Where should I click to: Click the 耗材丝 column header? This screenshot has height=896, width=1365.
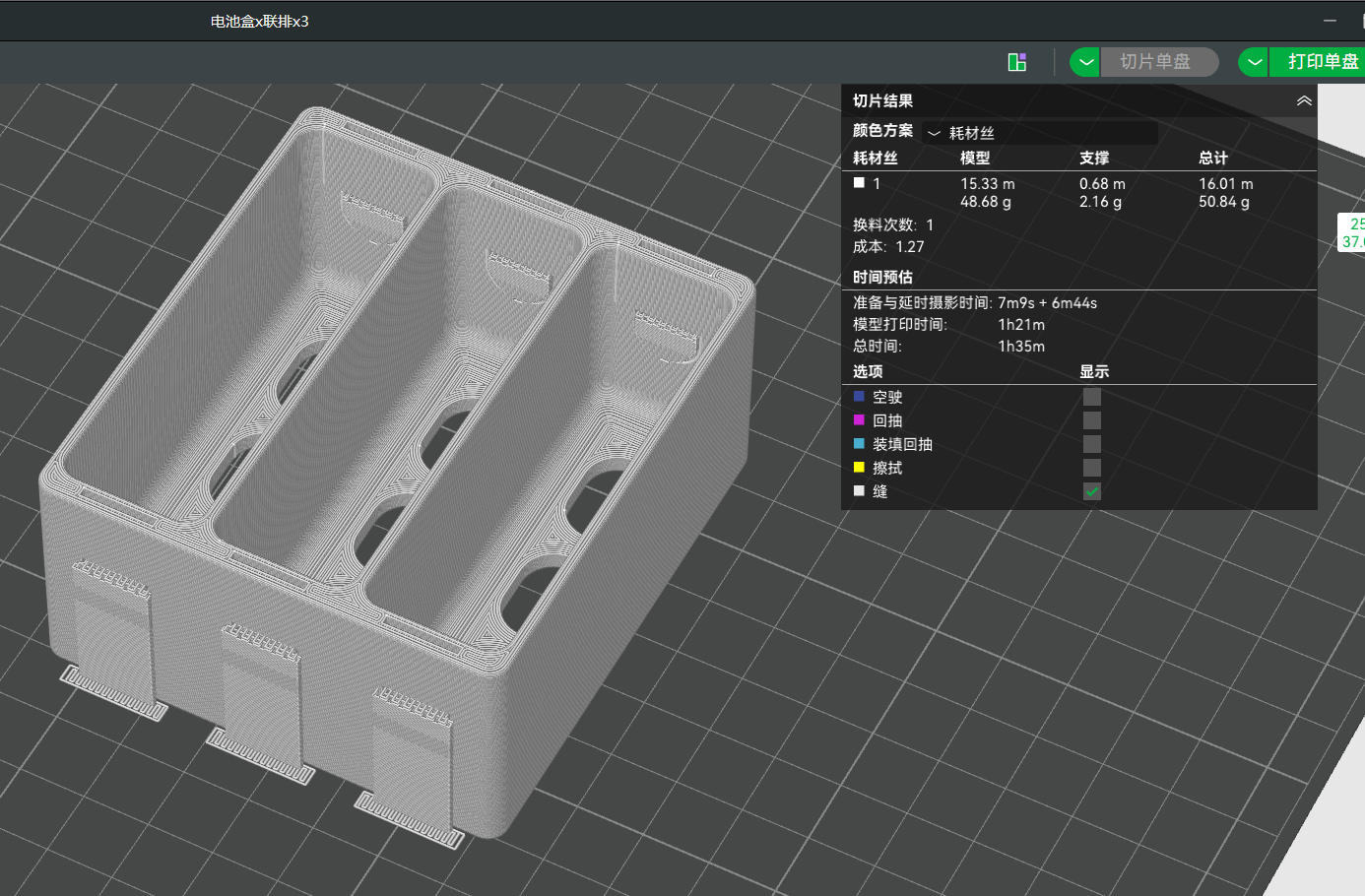tap(875, 159)
